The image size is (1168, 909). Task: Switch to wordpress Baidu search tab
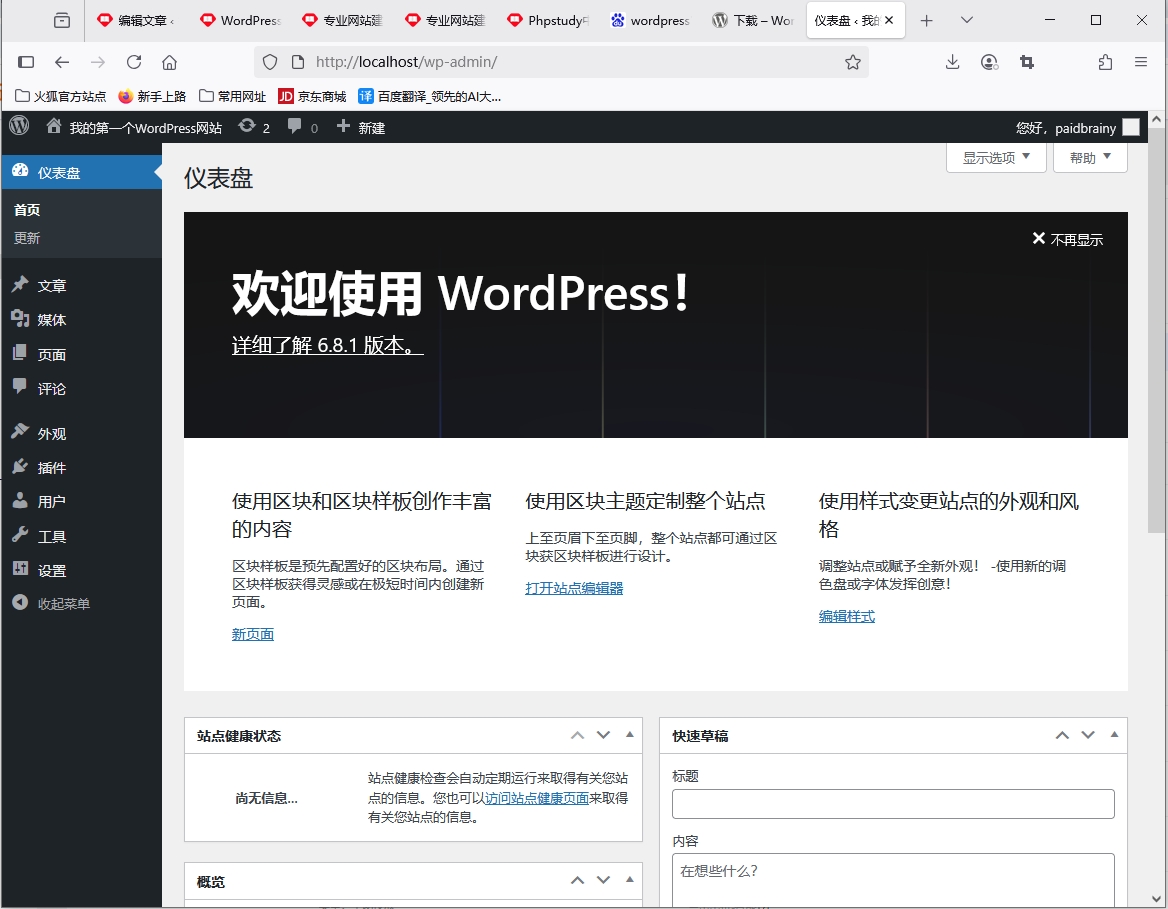[650, 21]
